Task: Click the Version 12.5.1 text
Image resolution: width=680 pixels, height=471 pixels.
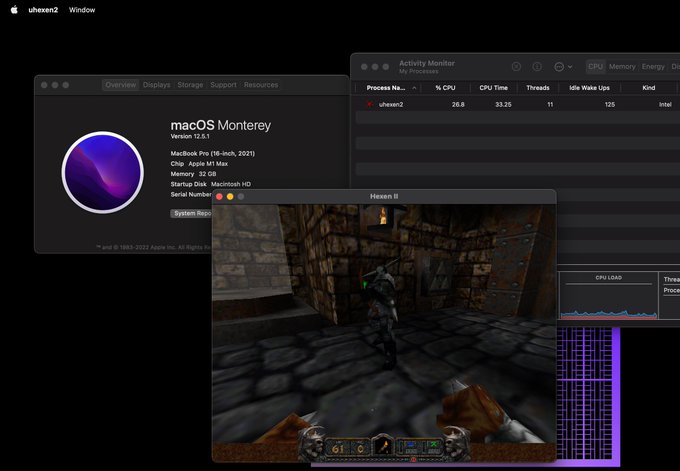Action: click(190, 136)
